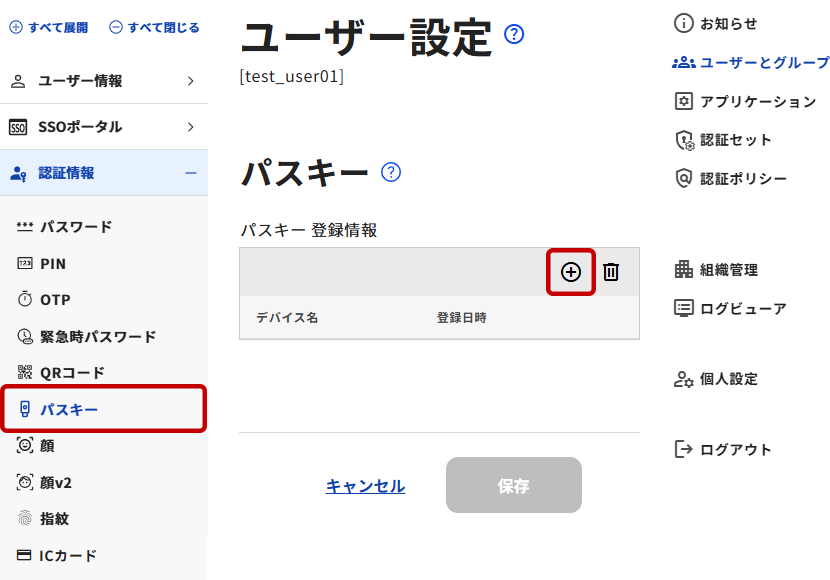
Task: Open お知らせ notifications
Action: (x=715, y=24)
